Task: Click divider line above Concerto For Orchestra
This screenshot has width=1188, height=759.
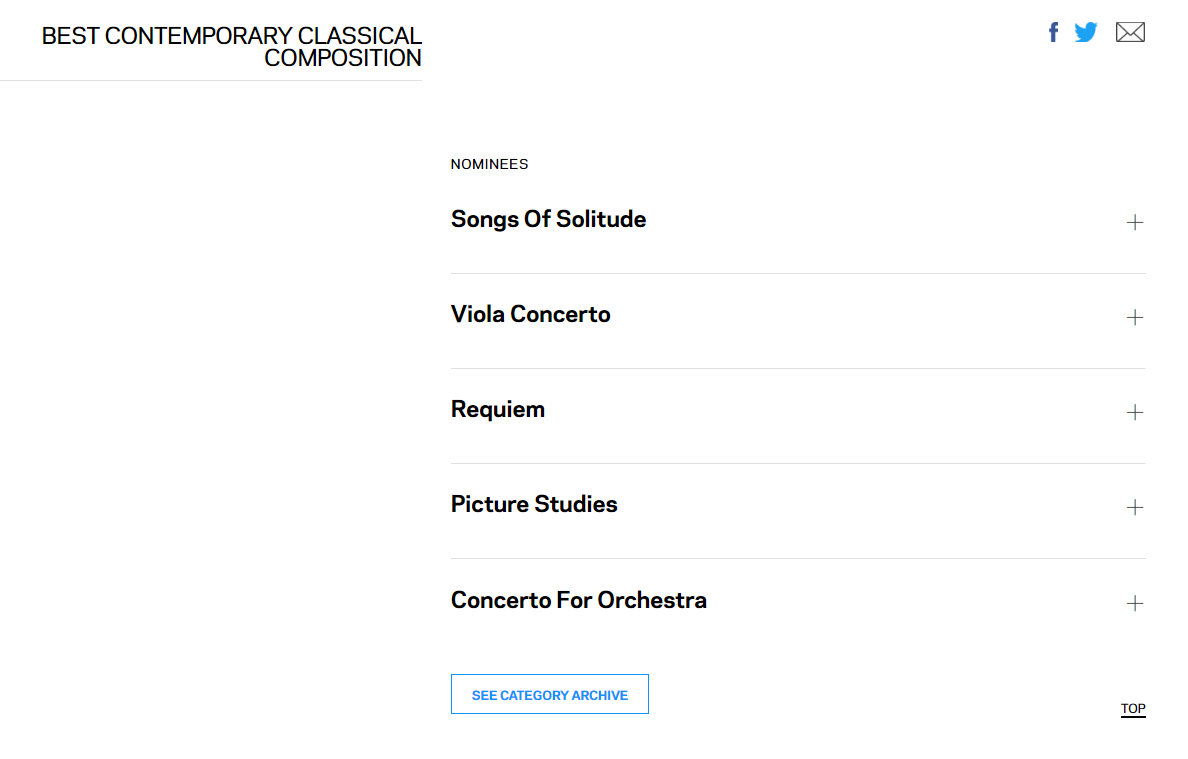Action: tap(798, 558)
